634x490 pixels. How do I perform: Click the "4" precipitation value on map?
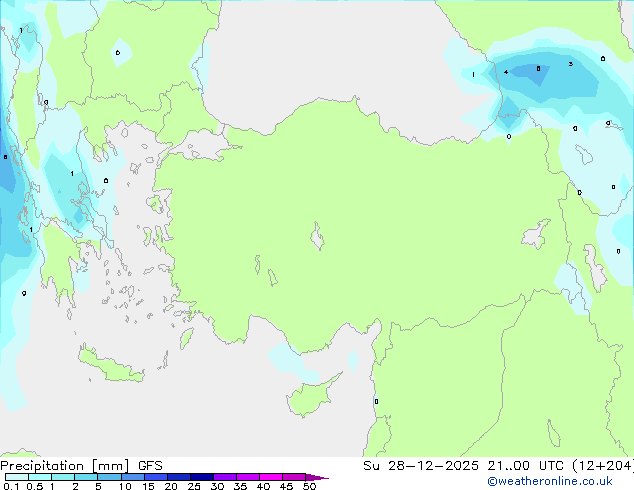[x=506, y=72]
